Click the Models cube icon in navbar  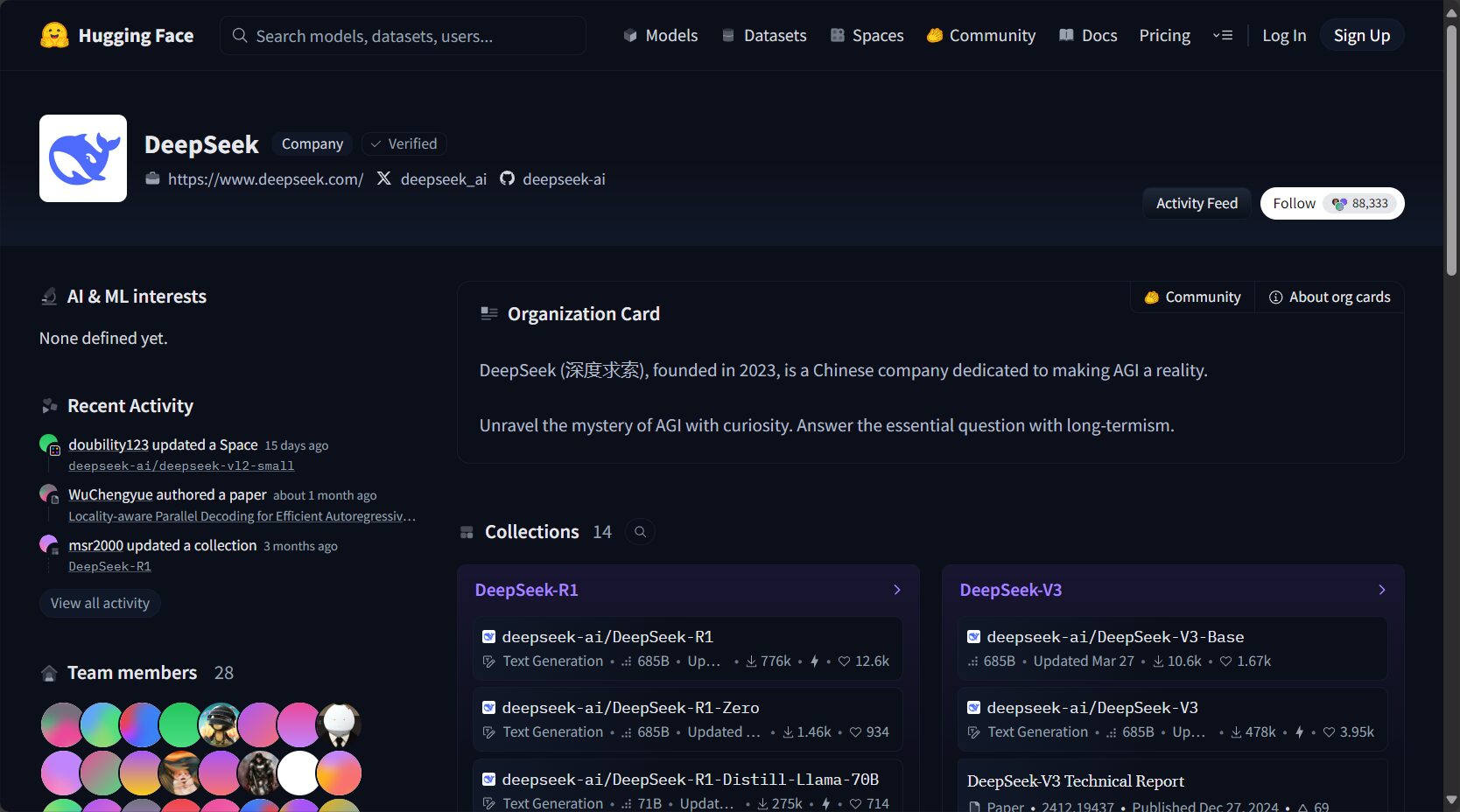(x=630, y=36)
